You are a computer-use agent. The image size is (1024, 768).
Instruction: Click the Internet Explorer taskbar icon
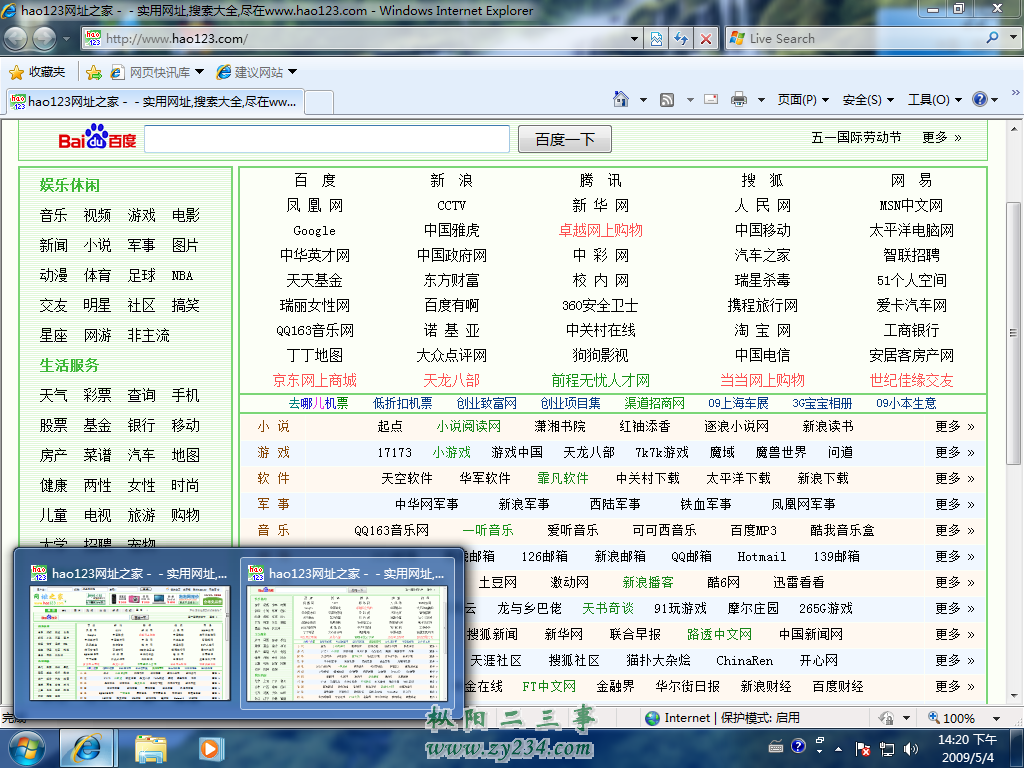coord(87,749)
